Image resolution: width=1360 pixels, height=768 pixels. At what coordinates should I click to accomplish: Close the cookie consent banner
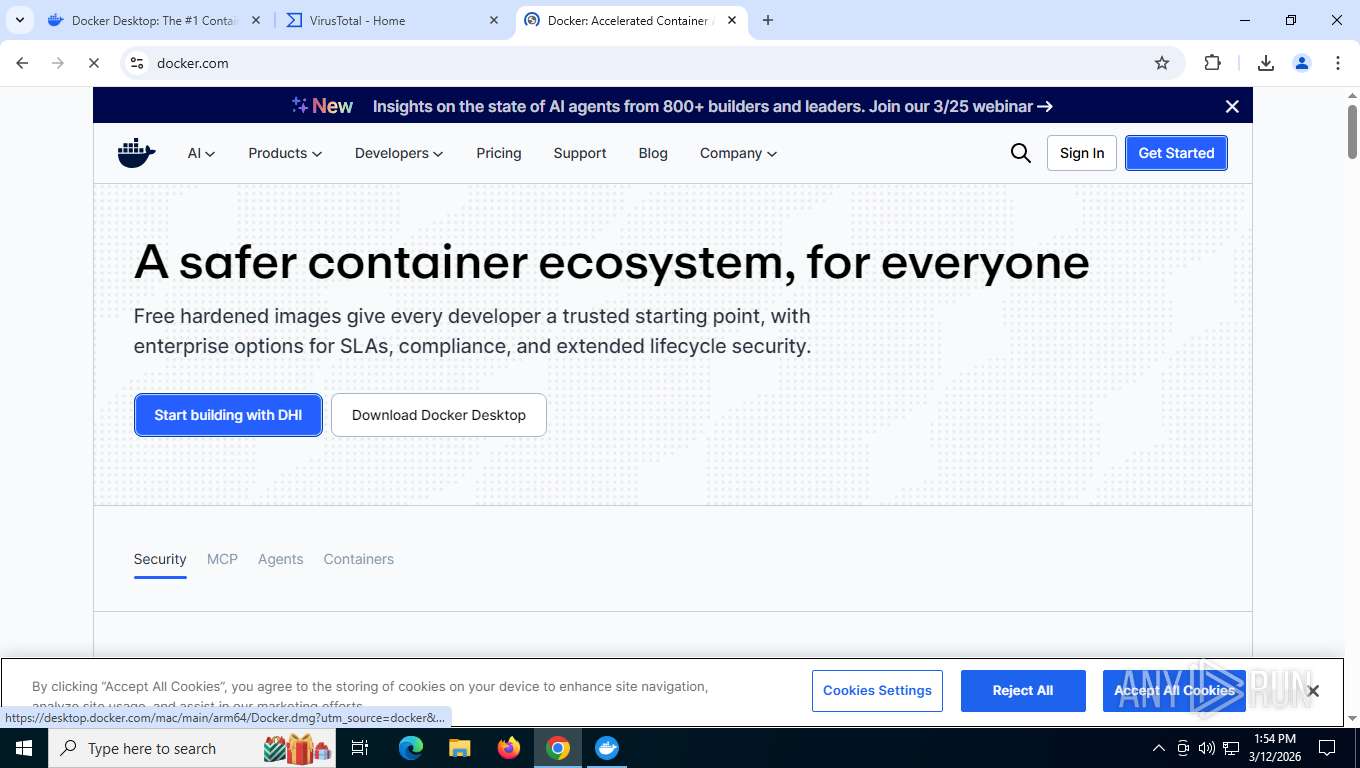click(1313, 691)
